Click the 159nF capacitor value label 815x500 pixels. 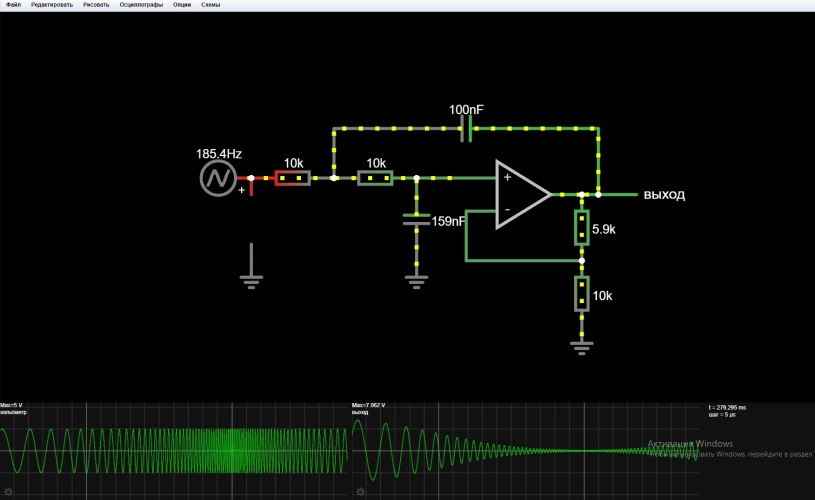(449, 221)
